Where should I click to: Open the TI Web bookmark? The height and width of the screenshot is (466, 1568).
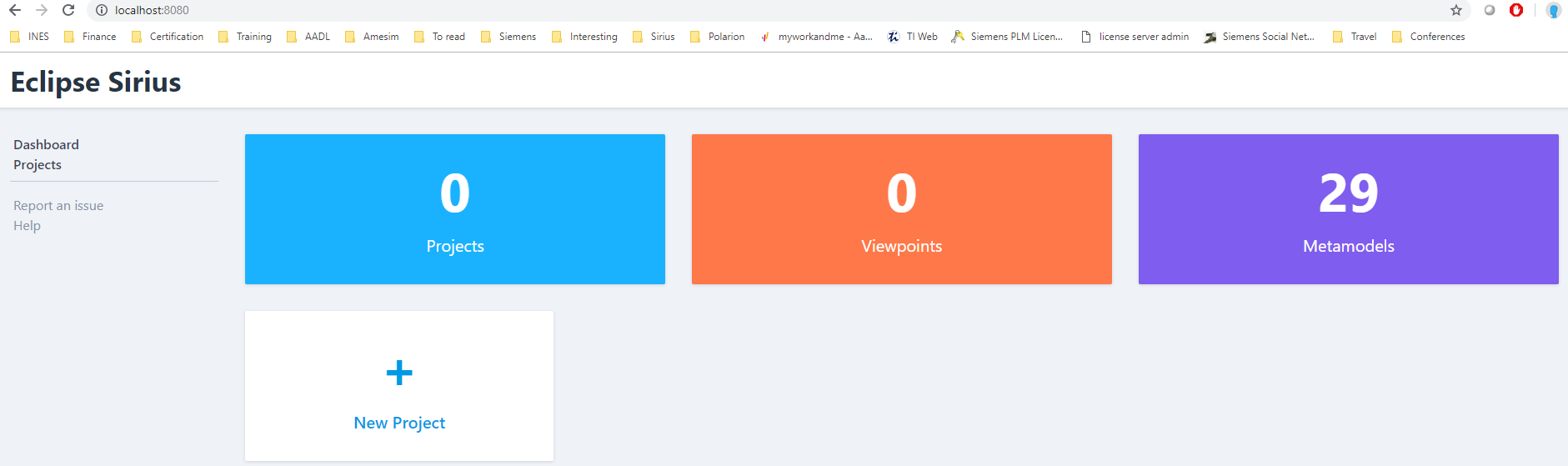tap(913, 37)
